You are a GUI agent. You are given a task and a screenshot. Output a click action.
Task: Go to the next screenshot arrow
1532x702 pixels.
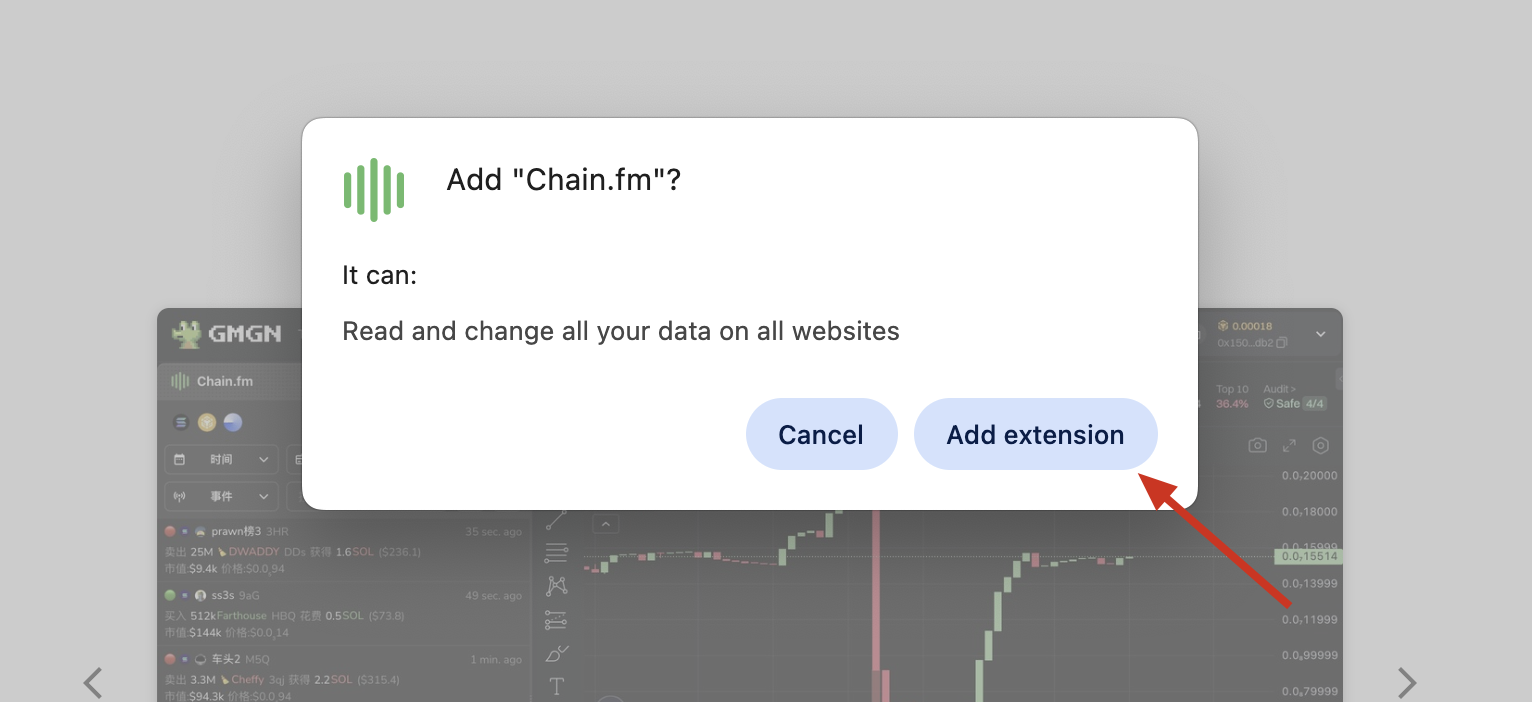[x=1406, y=683]
